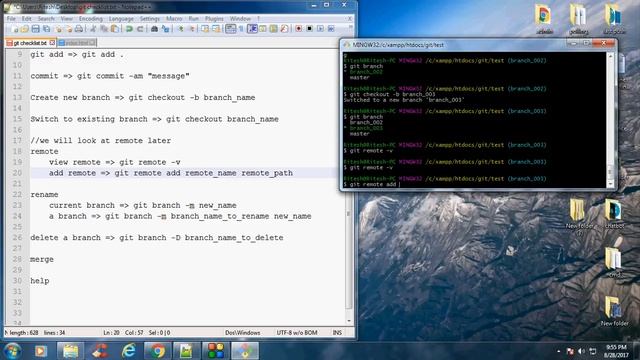Image resolution: width=640 pixels, height=360 pixels.
Task: Open the Search menu
Action: pyautogui.click(x=46, y=19)
